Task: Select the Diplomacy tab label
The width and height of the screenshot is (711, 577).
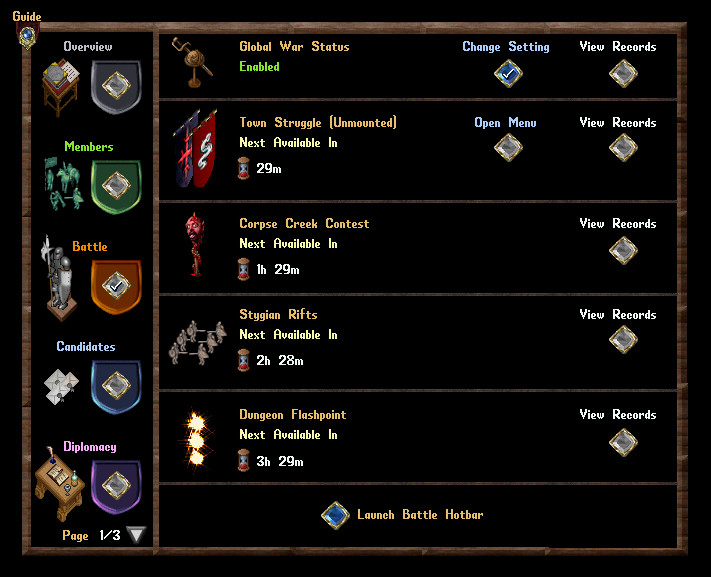Action: pos(90,447)
